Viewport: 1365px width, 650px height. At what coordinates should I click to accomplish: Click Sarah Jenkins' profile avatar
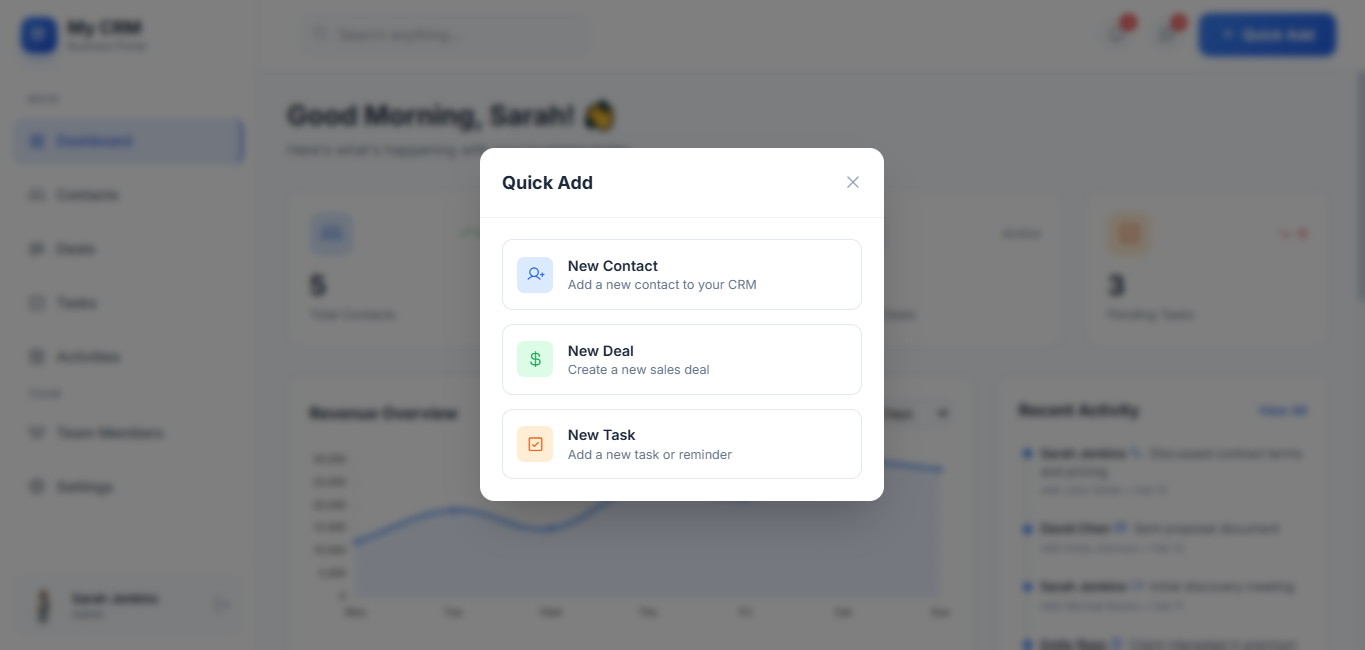(x=43, y=605)
